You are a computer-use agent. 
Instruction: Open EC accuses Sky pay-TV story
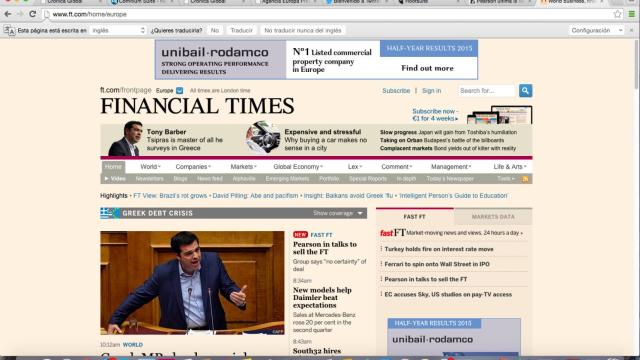pos(448,294)
